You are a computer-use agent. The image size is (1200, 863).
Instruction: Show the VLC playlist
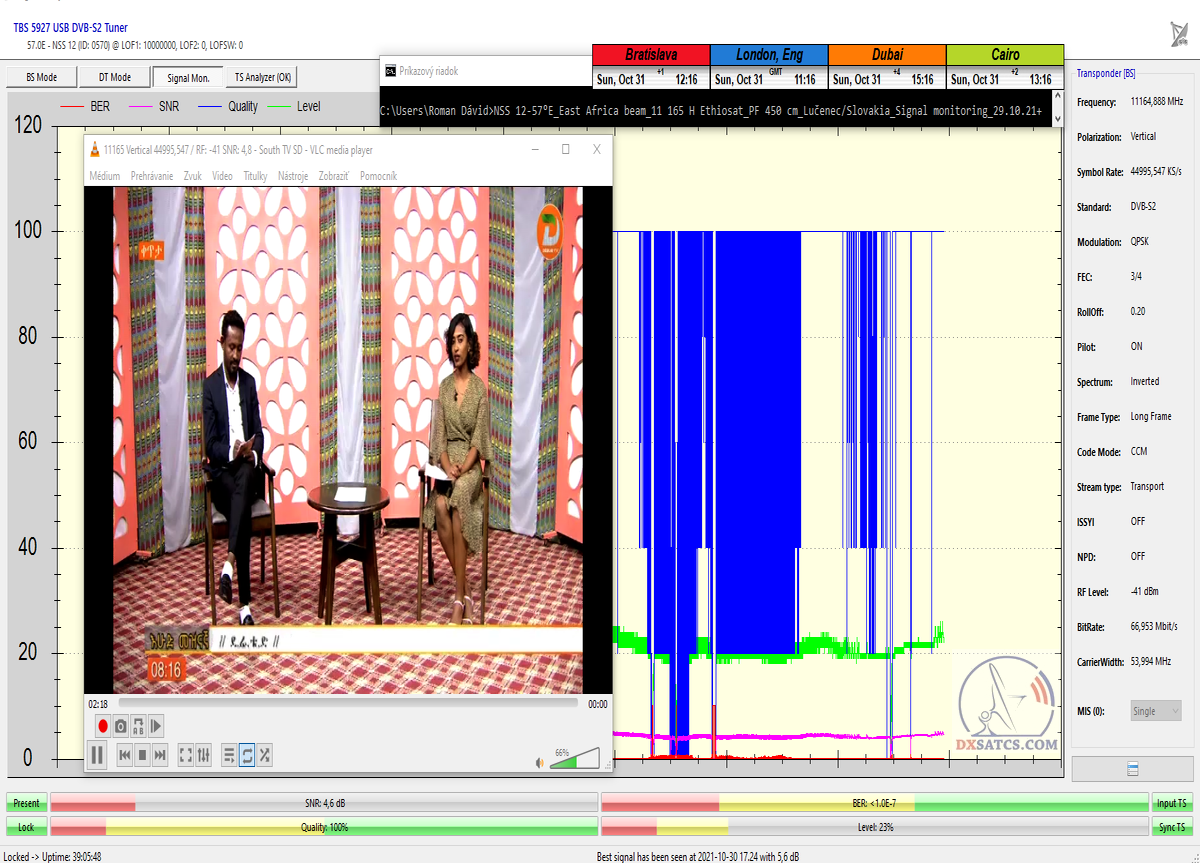coord(229,755)
